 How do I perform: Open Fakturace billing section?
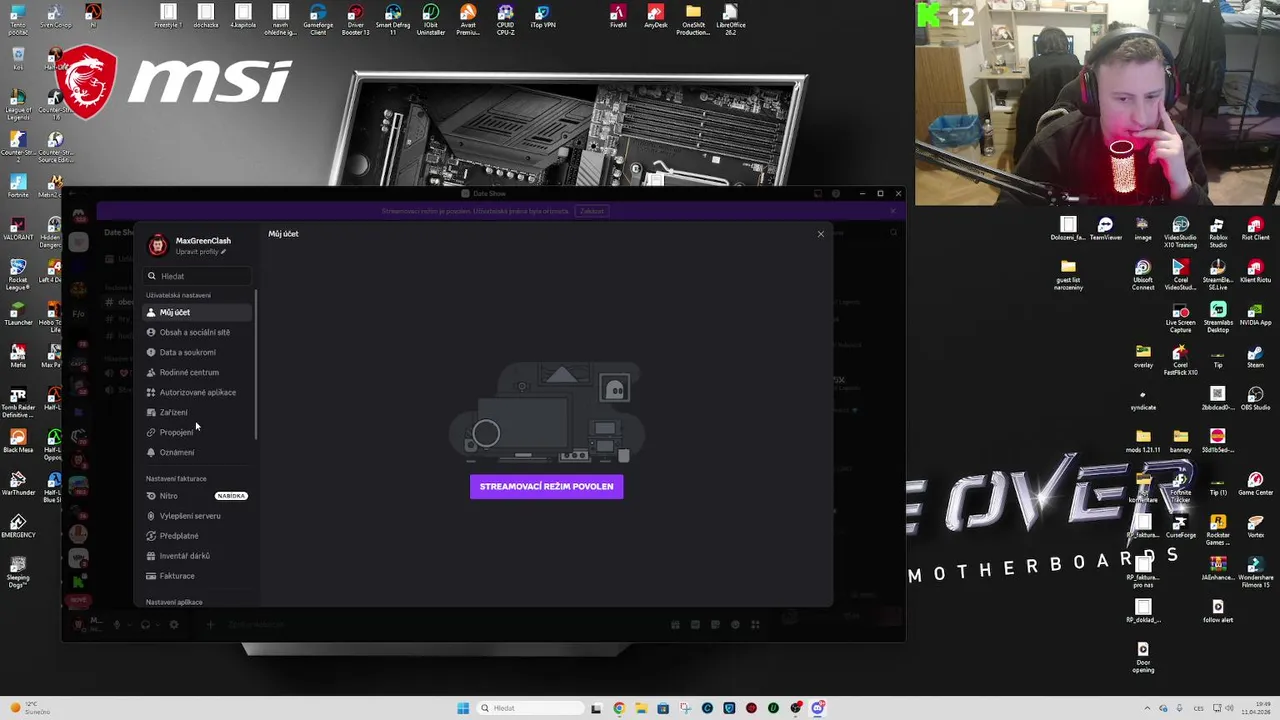(x=197, y=576)
